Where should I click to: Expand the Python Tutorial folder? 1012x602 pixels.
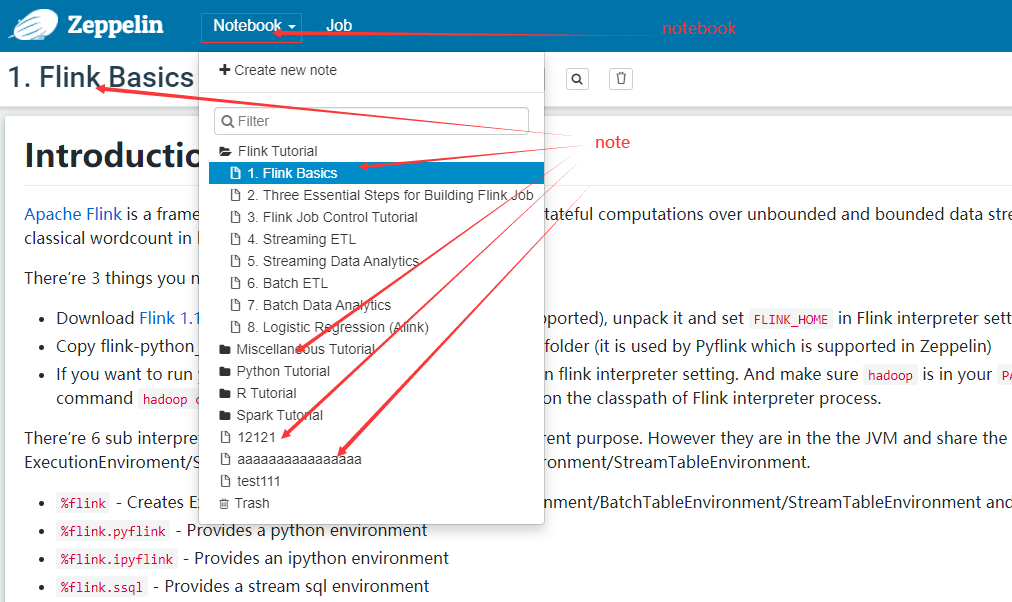point(283,371)
